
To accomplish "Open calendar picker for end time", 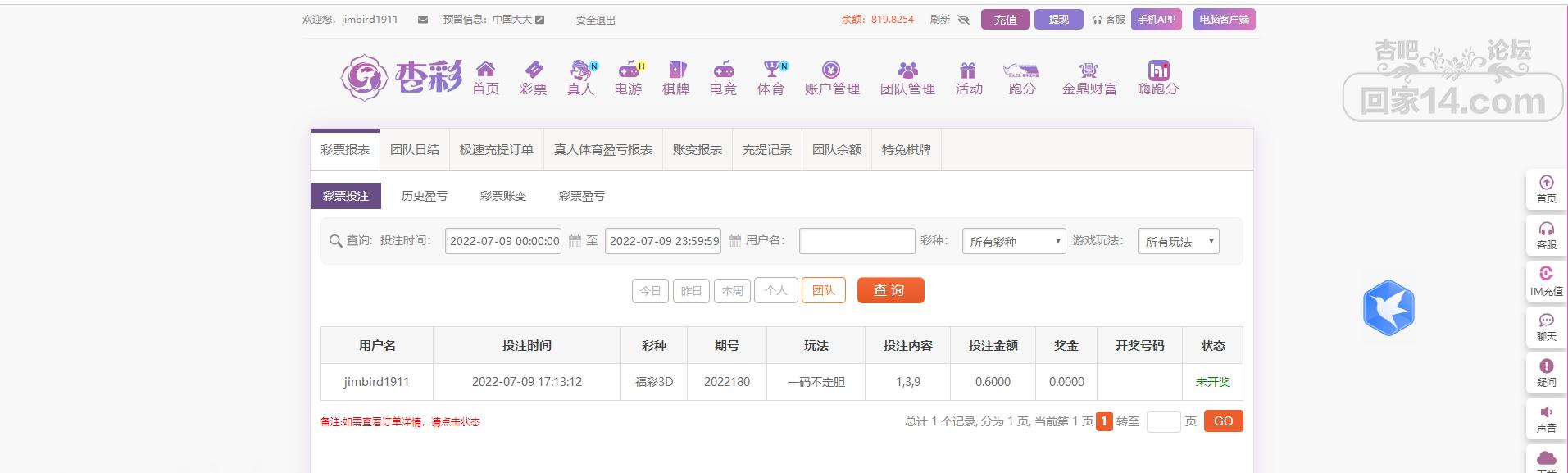I will point(734,241).
